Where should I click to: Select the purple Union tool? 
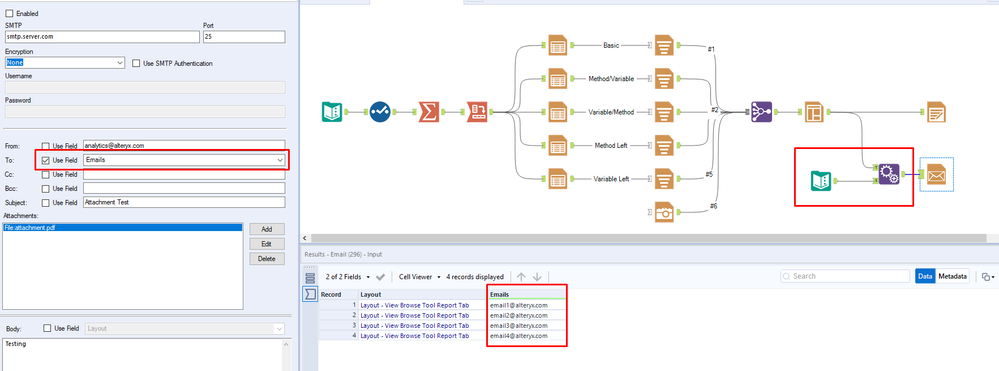(762, 112)
